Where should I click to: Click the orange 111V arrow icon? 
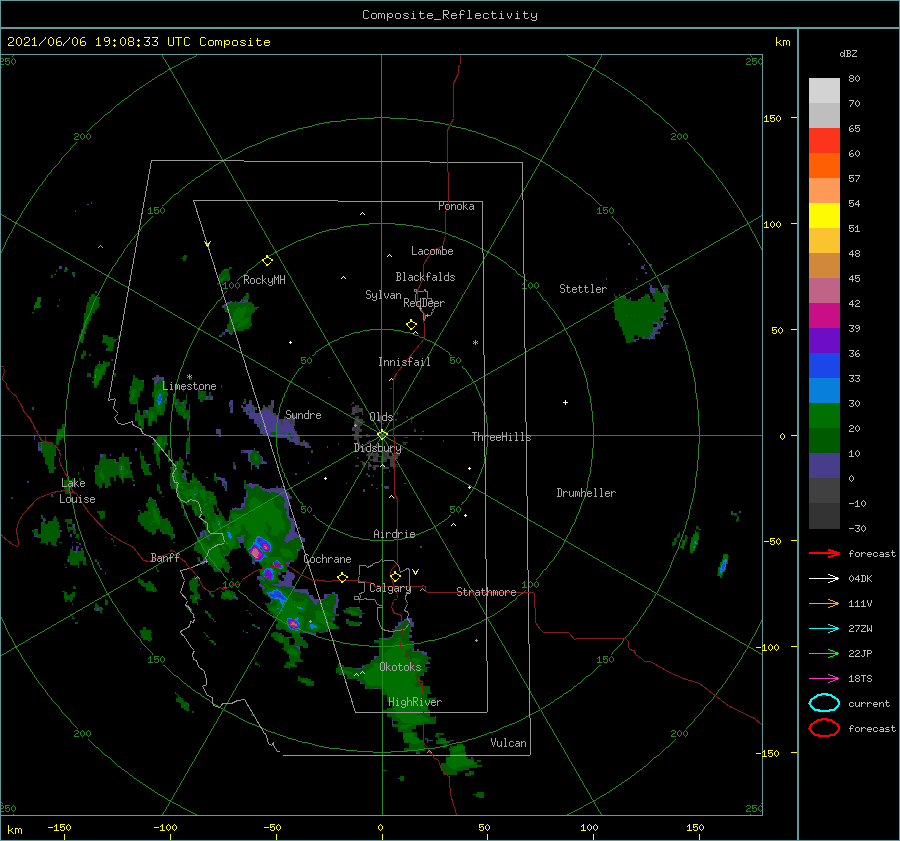tap(824, 603)
